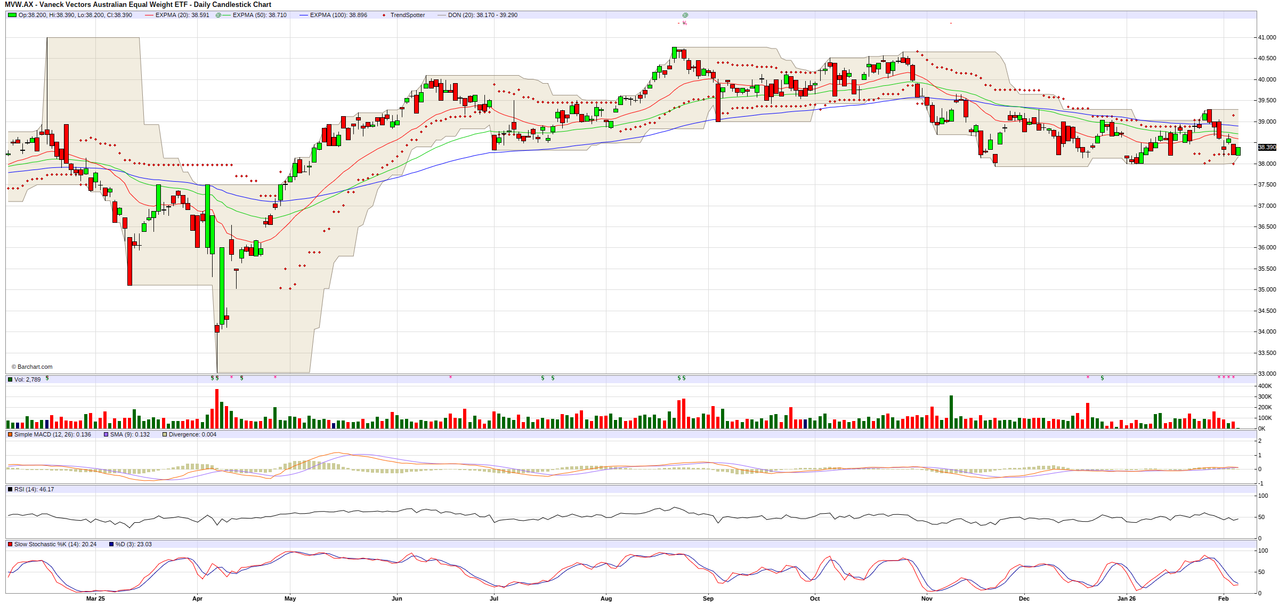Click the dark green Vol legend square
Screen dimensions: 1279x615
[x=9, y=380]
